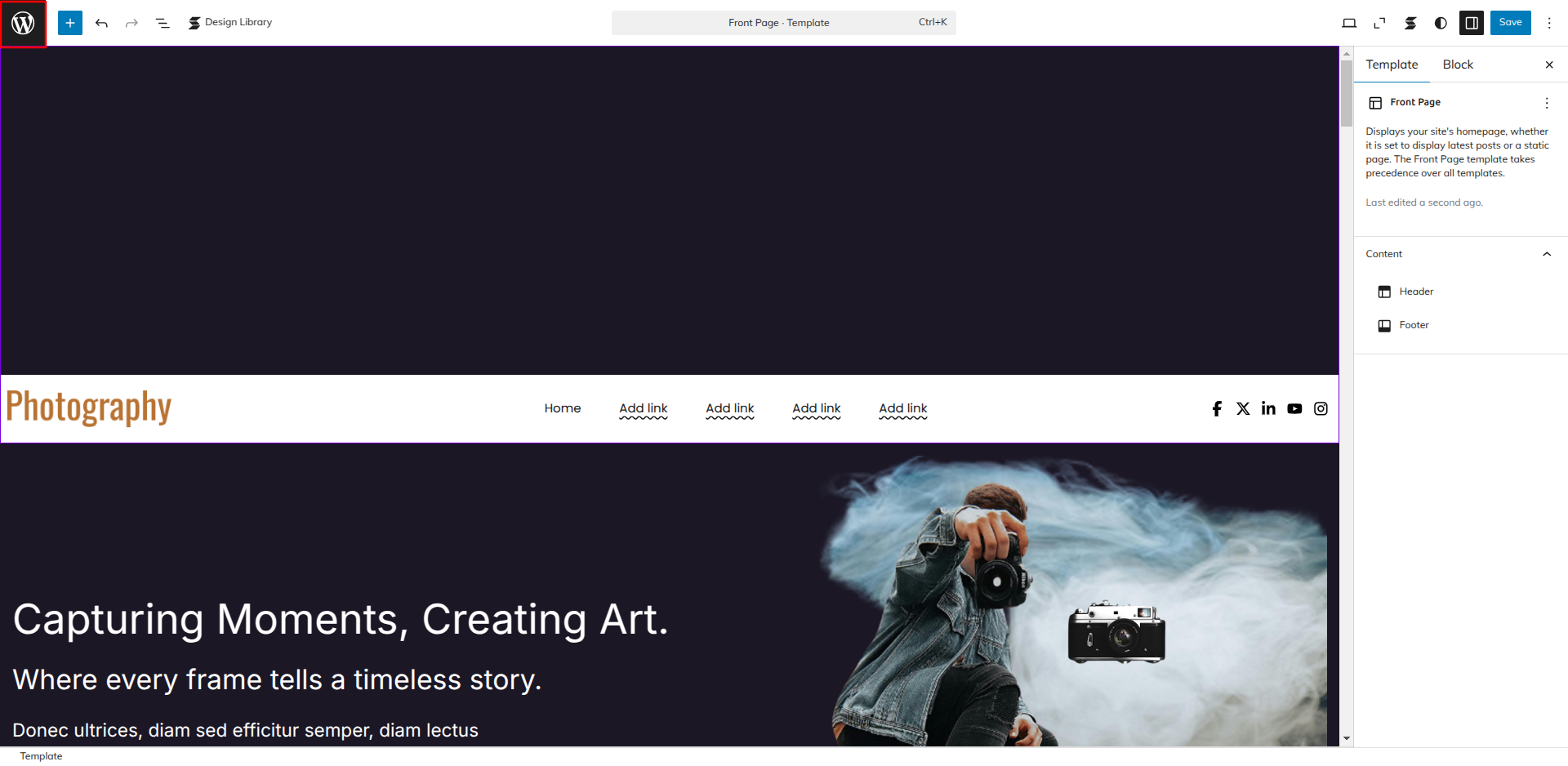Open the Styles half-circle panel
Viewport: 1568px width, 766px height.
point(1441,23)
